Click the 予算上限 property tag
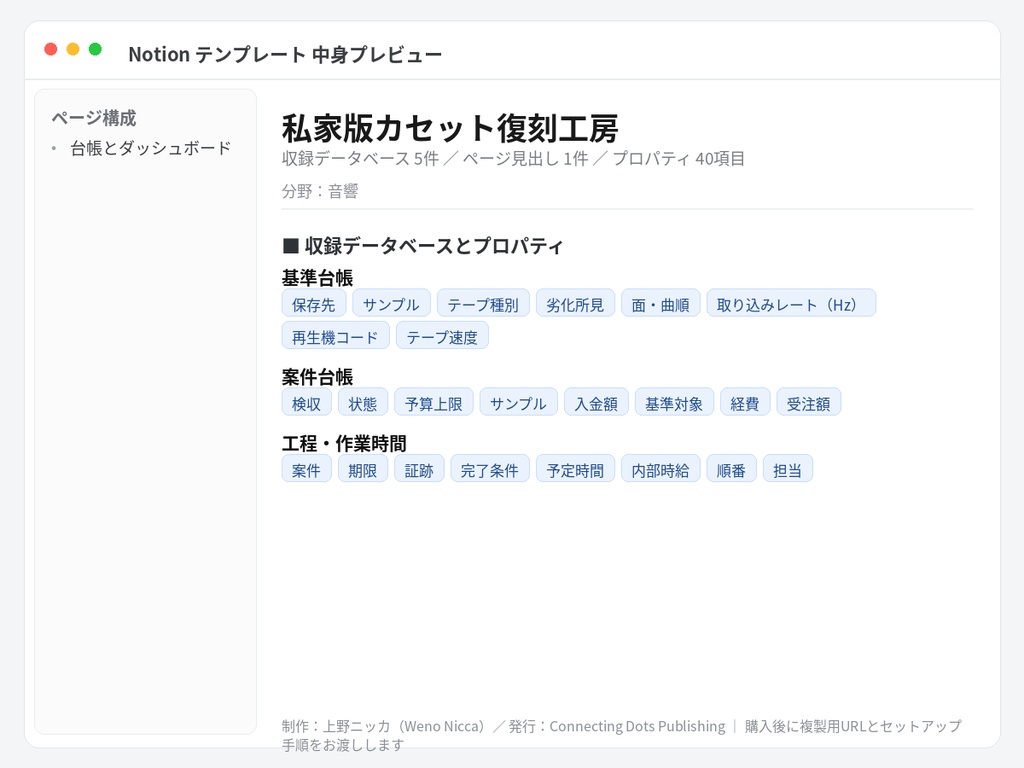Image resolution: width=1024 pixels, height=768 pixels. pos(434,404)
